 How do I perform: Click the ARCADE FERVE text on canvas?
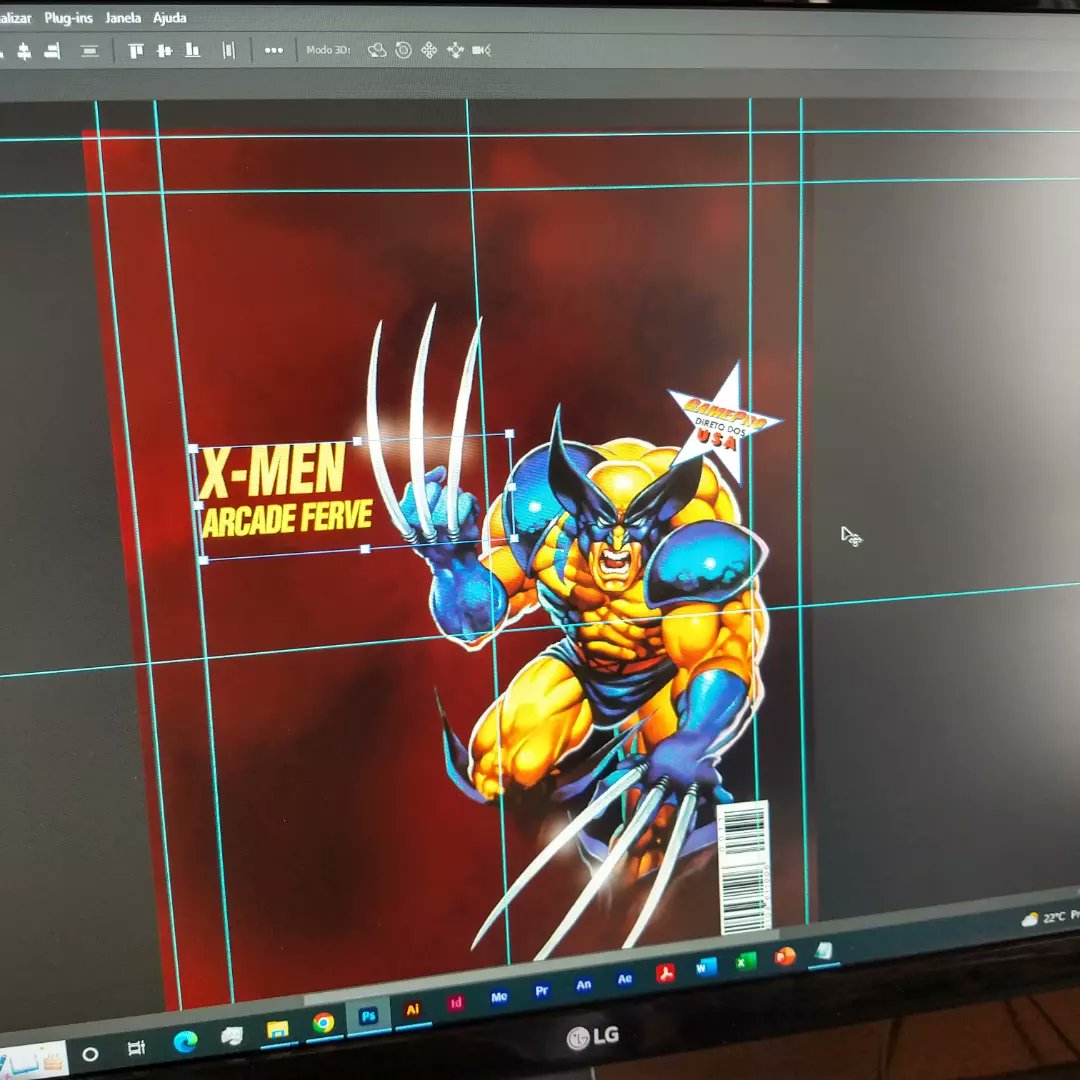click(x=287, y=518)
